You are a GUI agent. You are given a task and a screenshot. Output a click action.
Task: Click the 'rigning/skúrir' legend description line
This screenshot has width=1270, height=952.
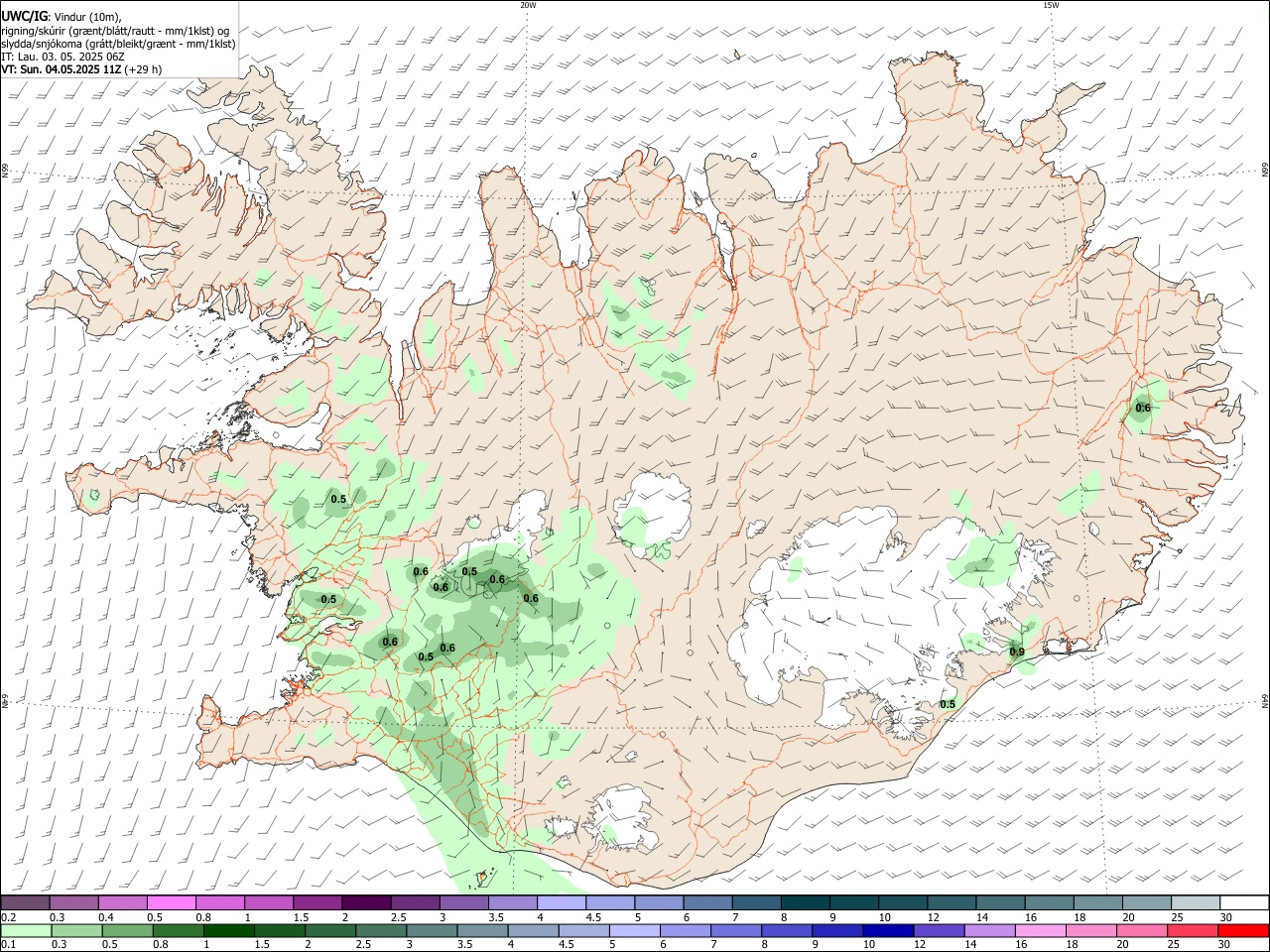(116, 31)
